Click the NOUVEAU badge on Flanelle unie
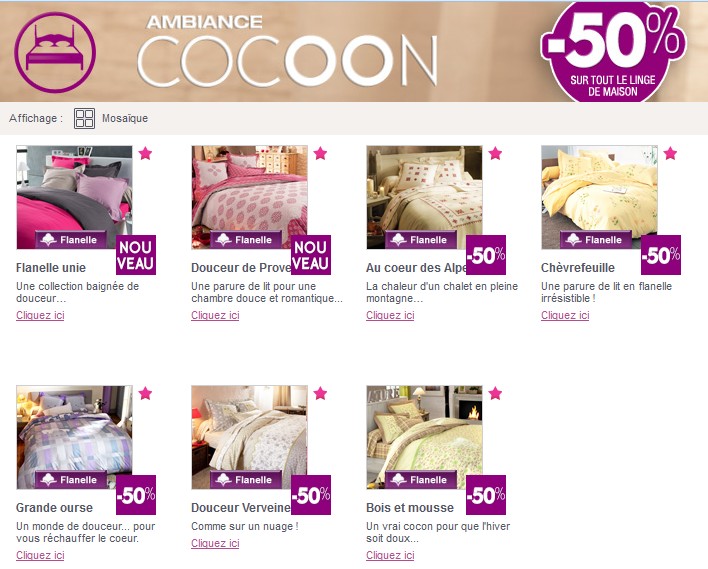The width and height of the screenshot is (708, 569). click(x=136, y=255)
